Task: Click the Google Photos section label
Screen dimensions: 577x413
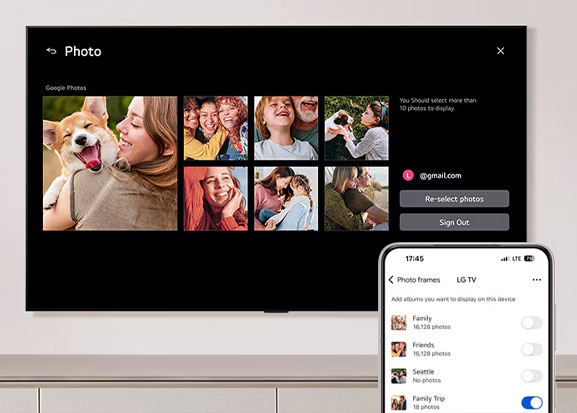Action: coord(66,88)
